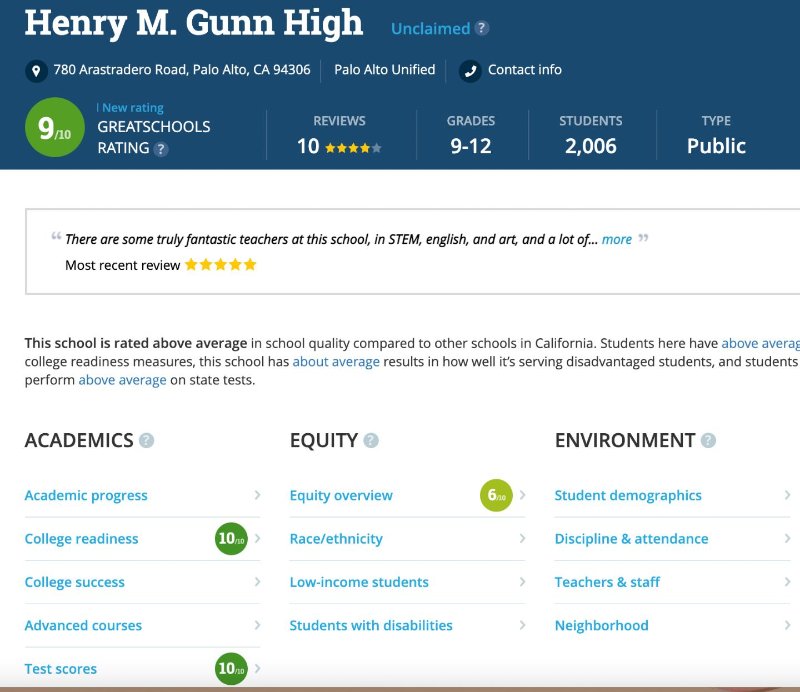The image size is (800, 692).
Task: Open the GreatSchools Rating help question mark
Action: (x=161, y=149)
